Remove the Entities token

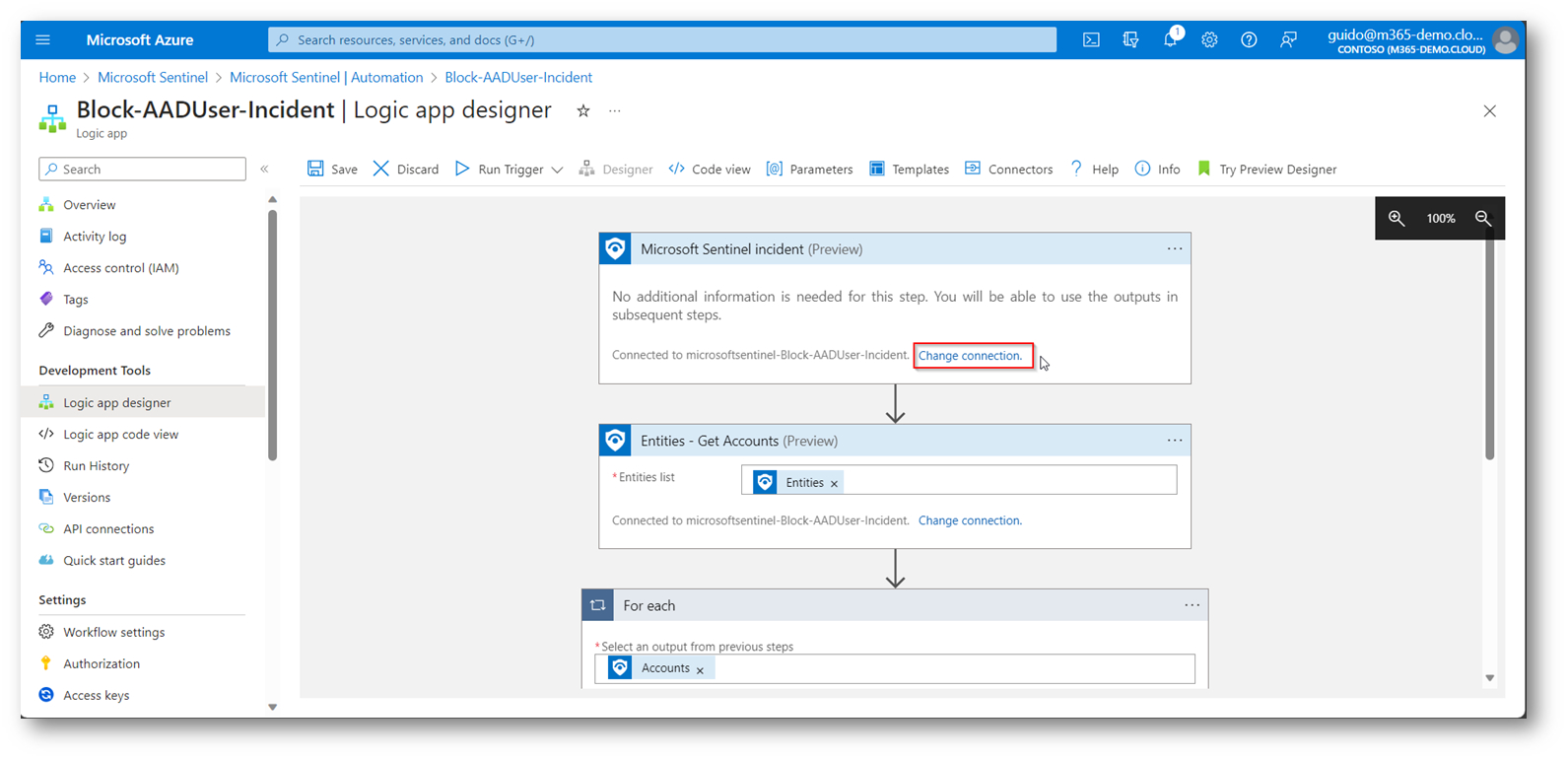click(x=835, y=483)
